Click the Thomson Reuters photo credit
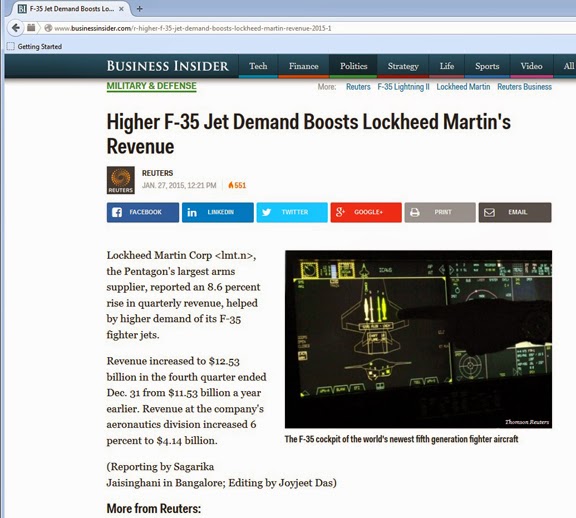 (x=527, y=422)
